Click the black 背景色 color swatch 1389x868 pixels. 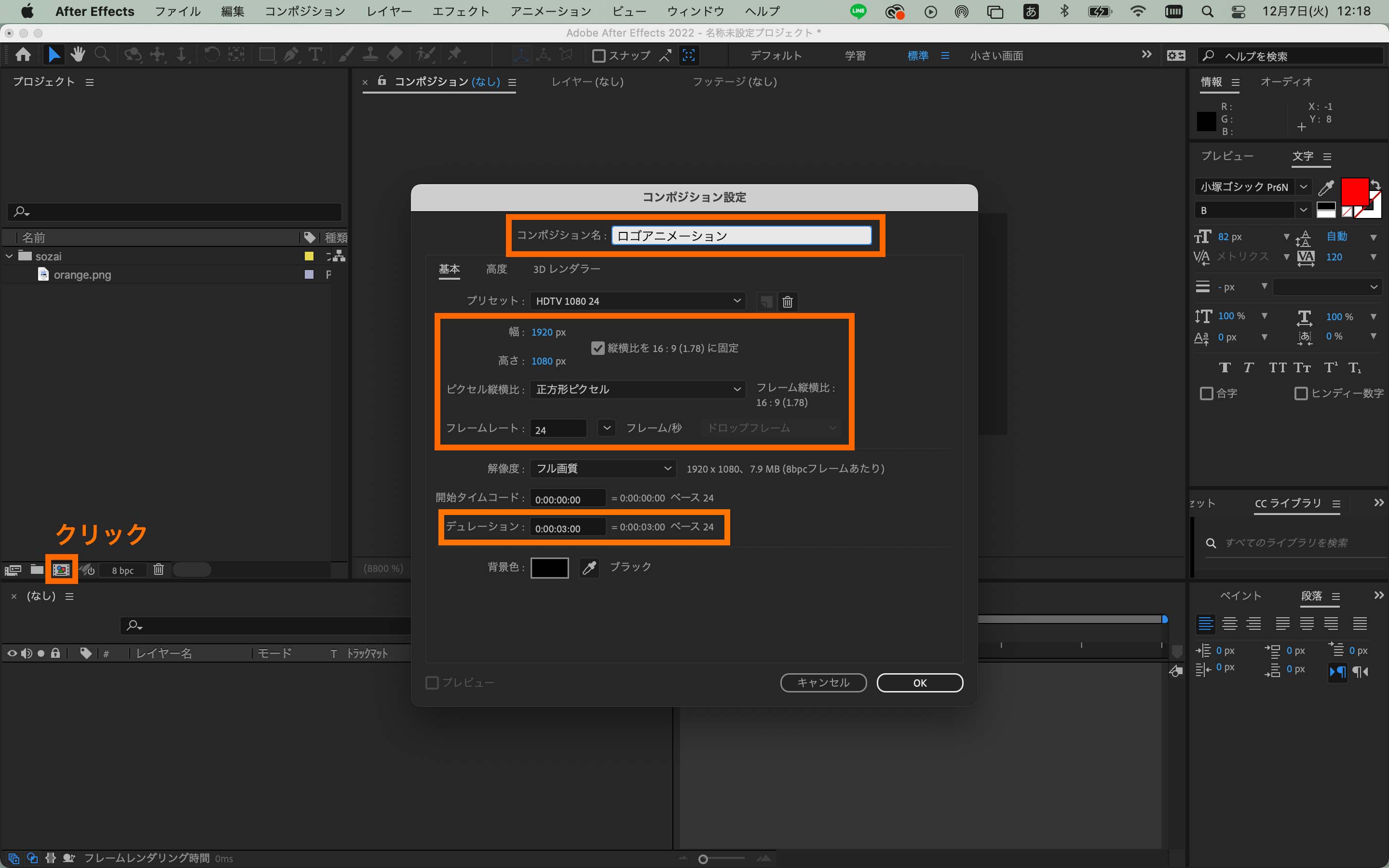click(549, 568)
